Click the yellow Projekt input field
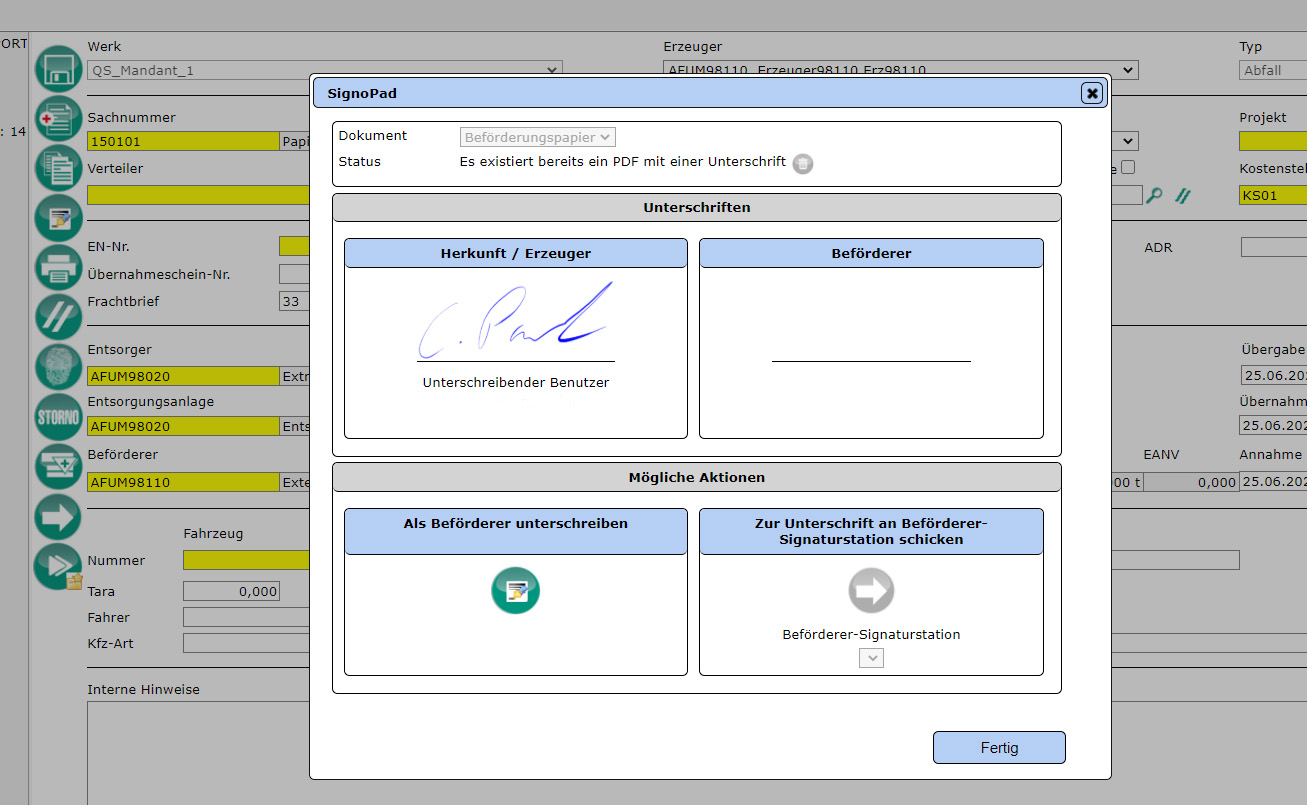 click(x=1273, y=142)
